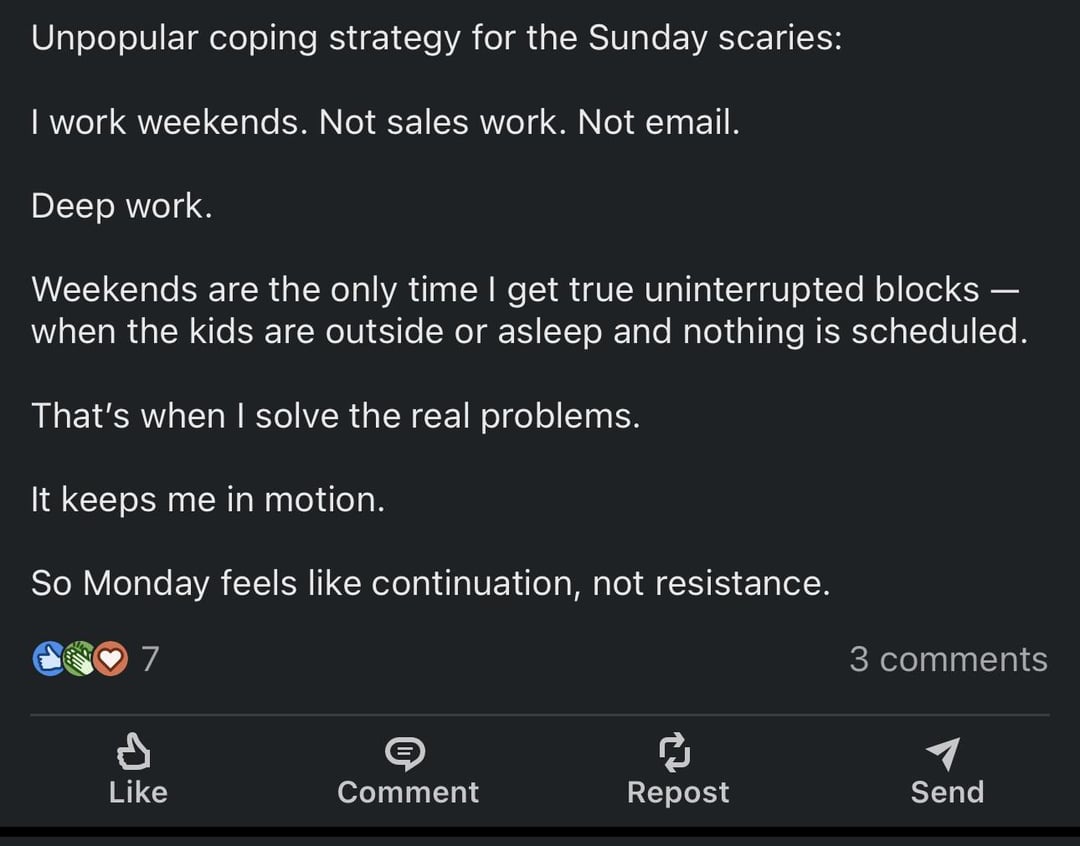Image resolution: width=1080 pixels, height=846 pixels.
Task: Tap the paper plane Send icon
Action: pos(946,752)
